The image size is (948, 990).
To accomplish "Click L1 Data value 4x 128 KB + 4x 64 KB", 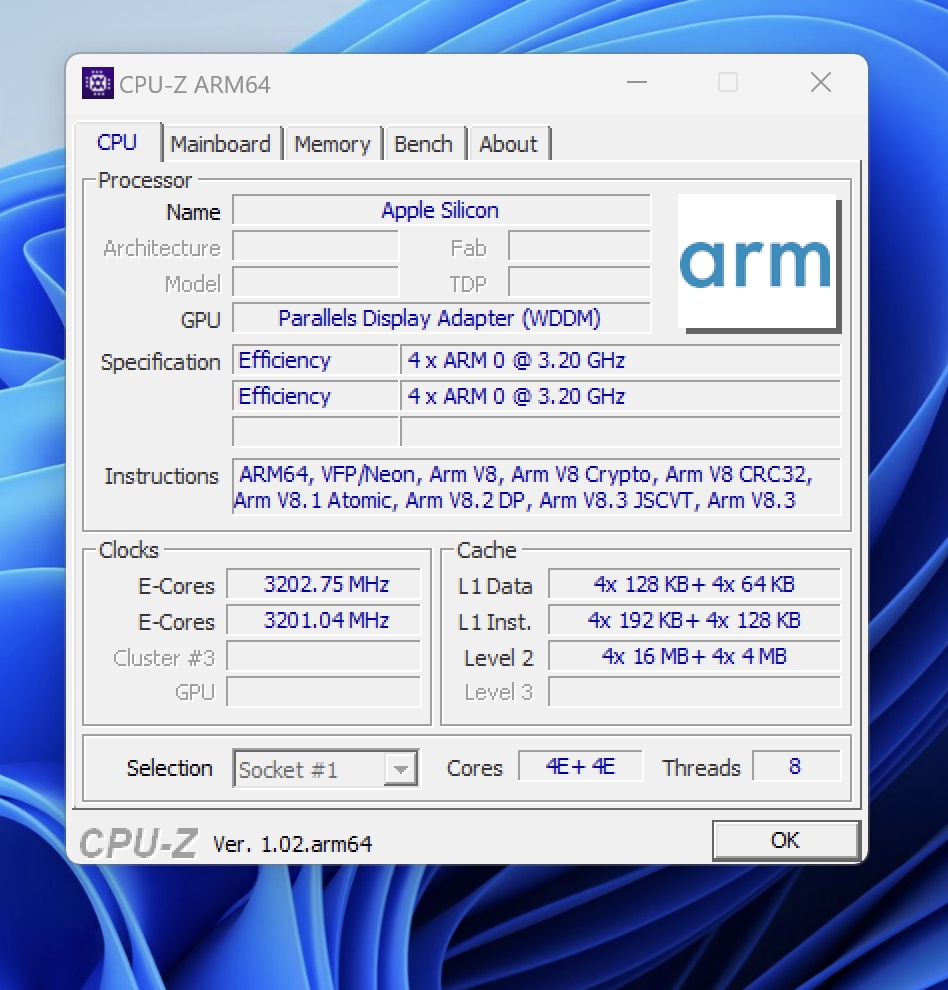I will (x=695, y=584).
